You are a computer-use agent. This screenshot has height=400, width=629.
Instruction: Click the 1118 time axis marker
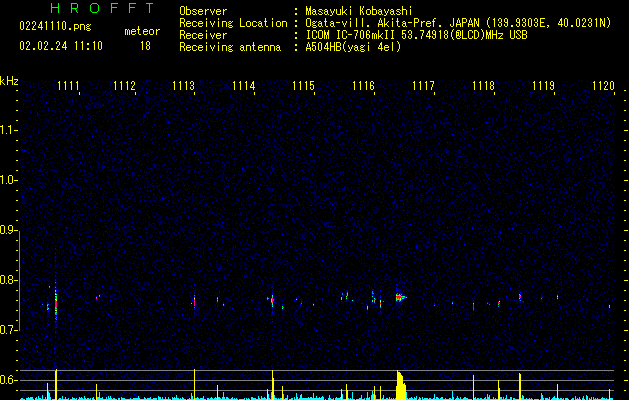tap(483, 86)
